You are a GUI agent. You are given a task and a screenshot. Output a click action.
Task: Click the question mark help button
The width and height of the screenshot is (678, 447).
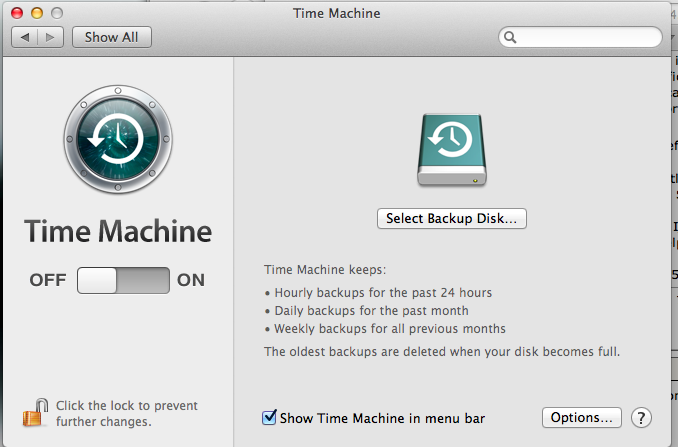point(641,418)
